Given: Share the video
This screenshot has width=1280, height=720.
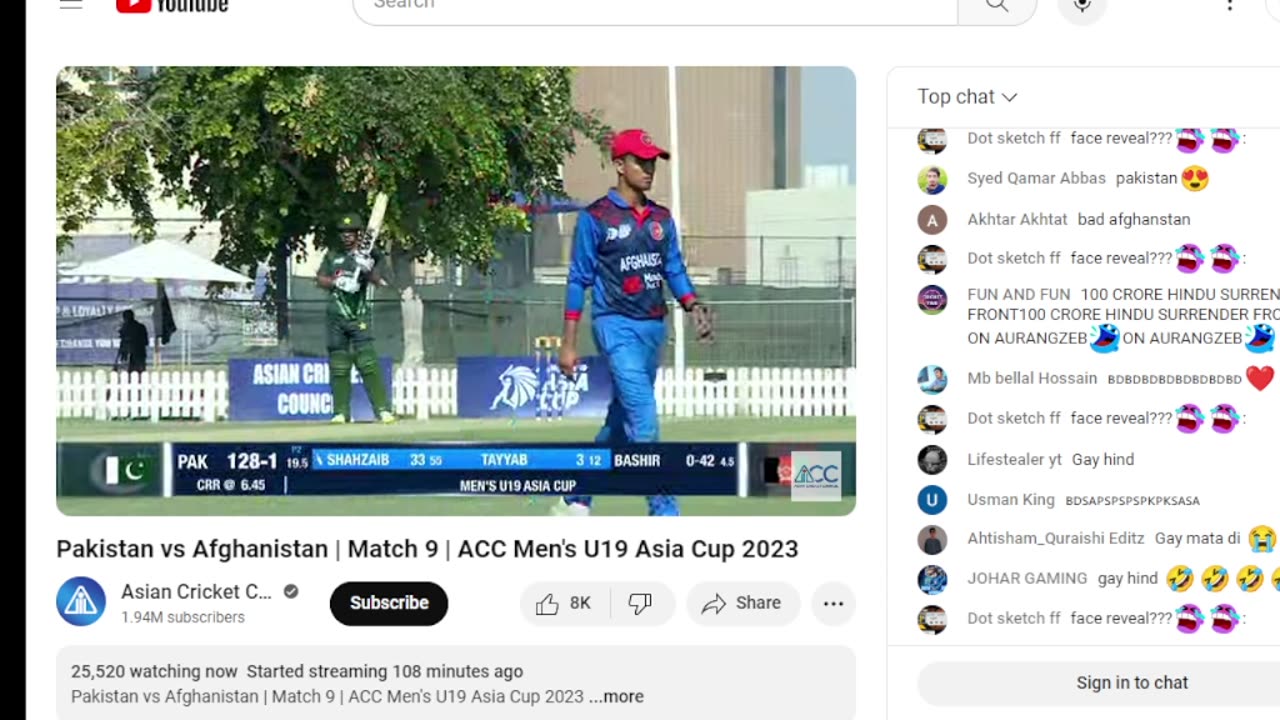Looking at the screenshot, I should click(x=742, y=604).
